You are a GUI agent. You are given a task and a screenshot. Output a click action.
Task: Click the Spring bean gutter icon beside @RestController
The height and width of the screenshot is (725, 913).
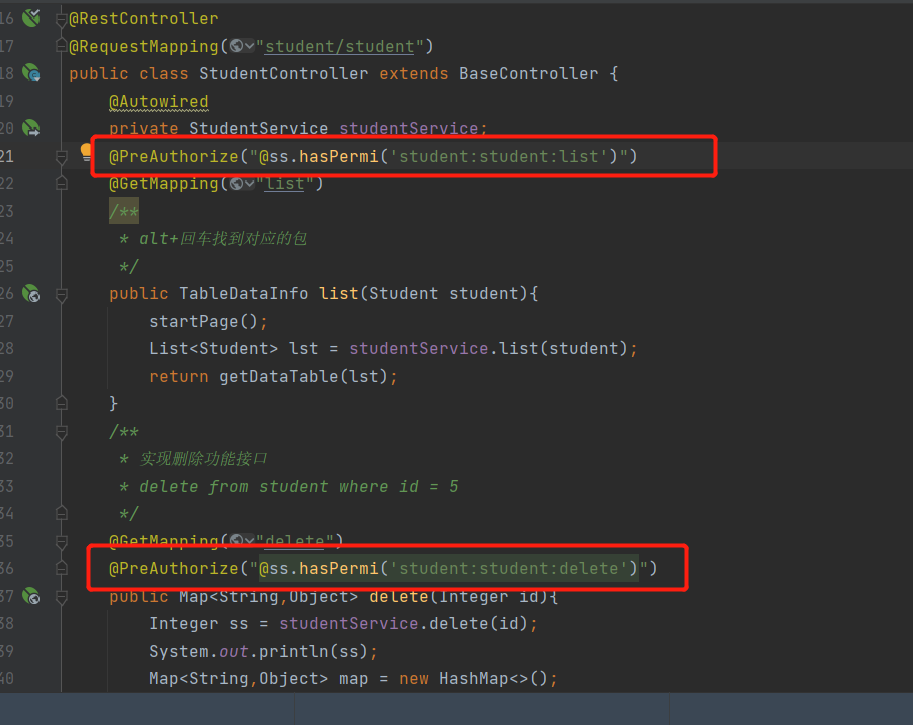(31, 18)
